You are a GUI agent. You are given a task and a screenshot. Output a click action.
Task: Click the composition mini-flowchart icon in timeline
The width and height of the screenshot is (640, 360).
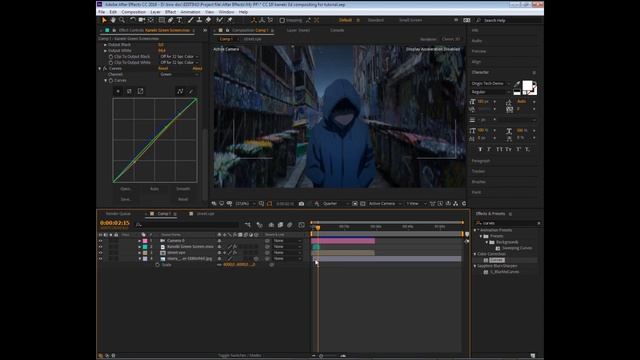click(x=247, y=225)
